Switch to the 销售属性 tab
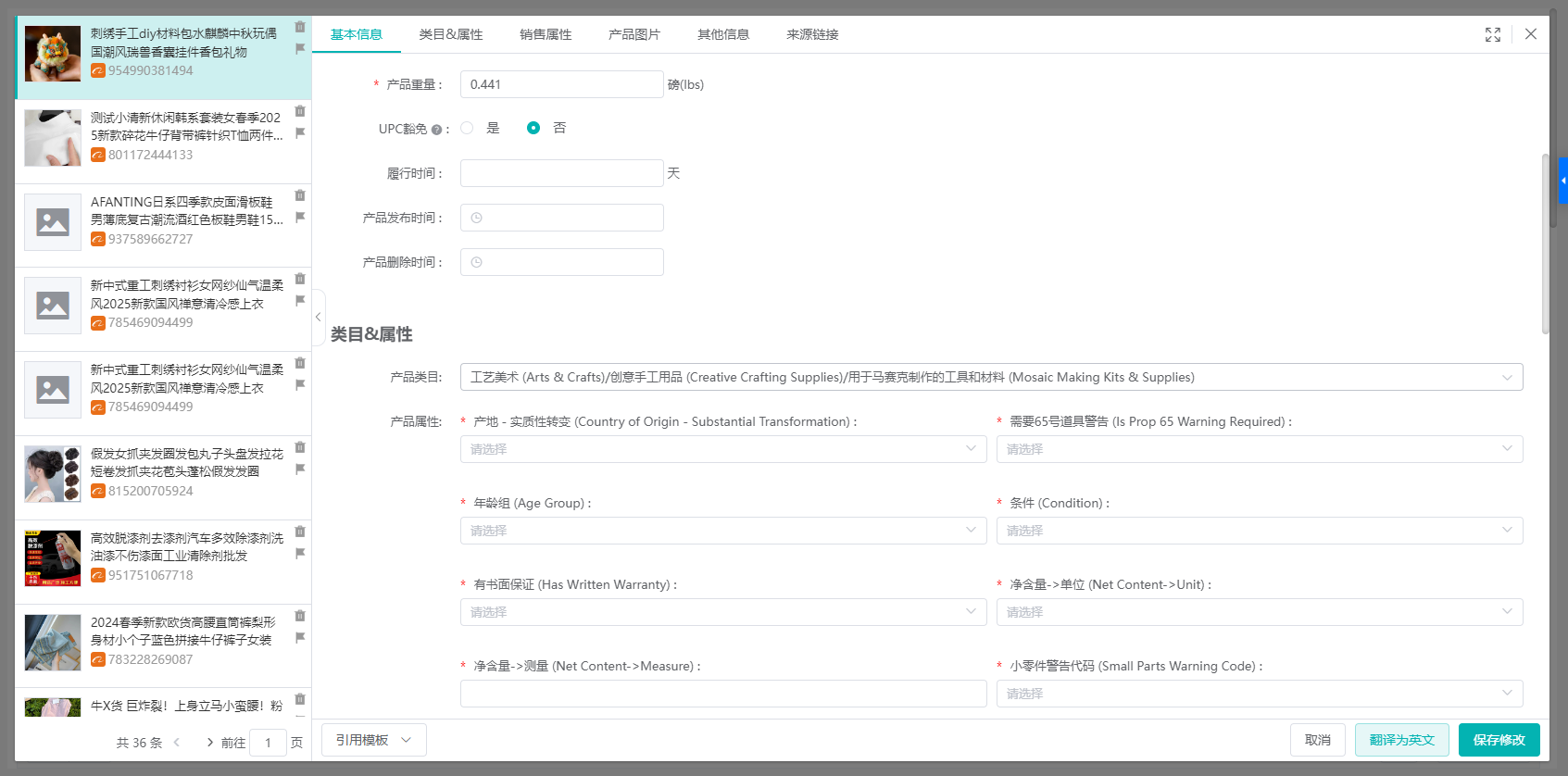The height and width of the screenshot is (776, 1568). click(546, 34)
